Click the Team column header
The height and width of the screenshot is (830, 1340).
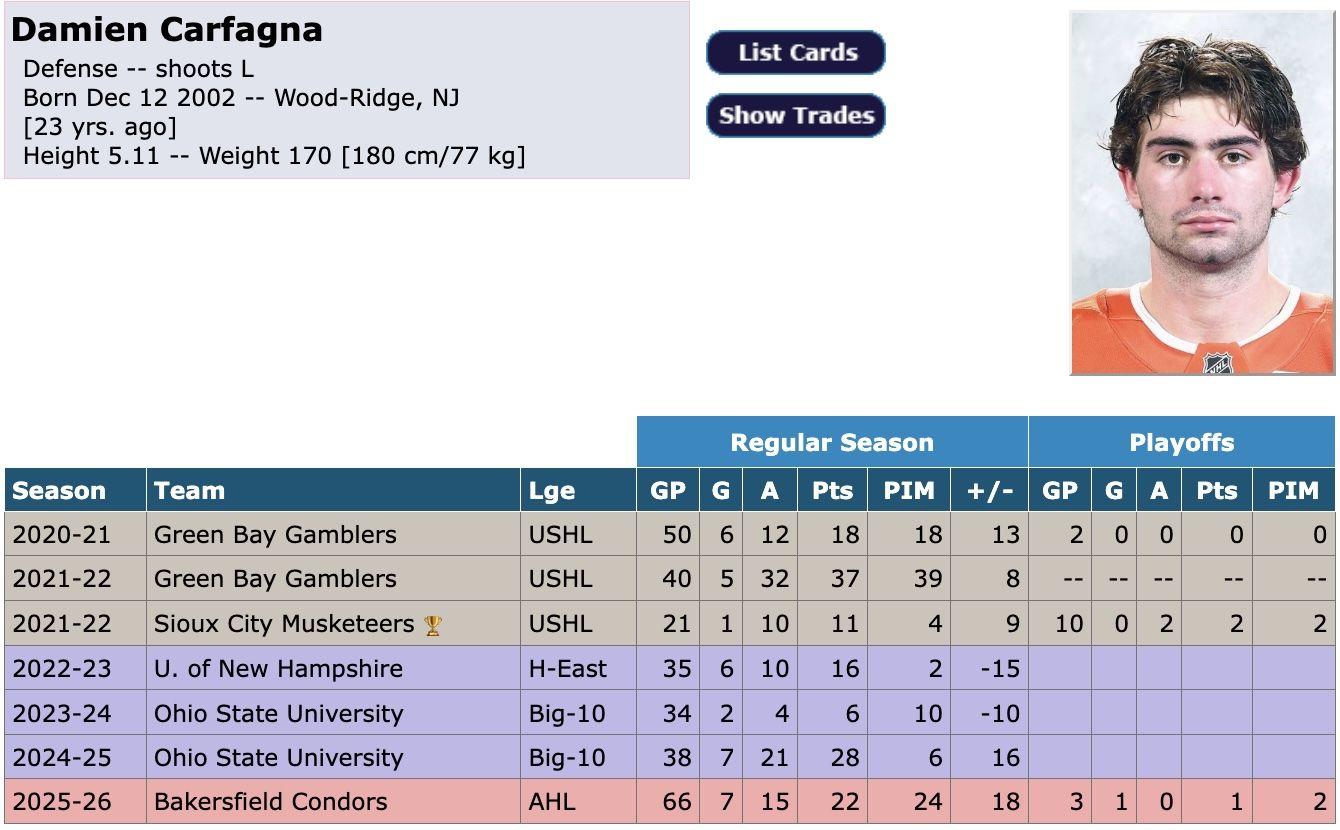point(333,490)
